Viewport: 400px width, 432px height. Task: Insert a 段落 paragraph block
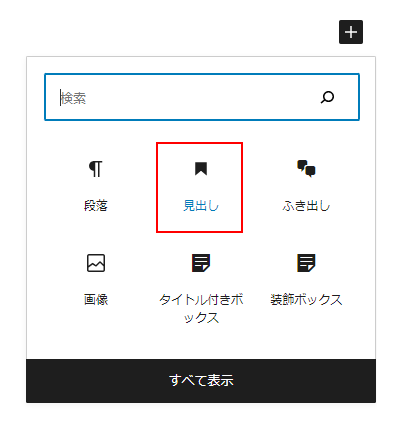coord(96,187)
